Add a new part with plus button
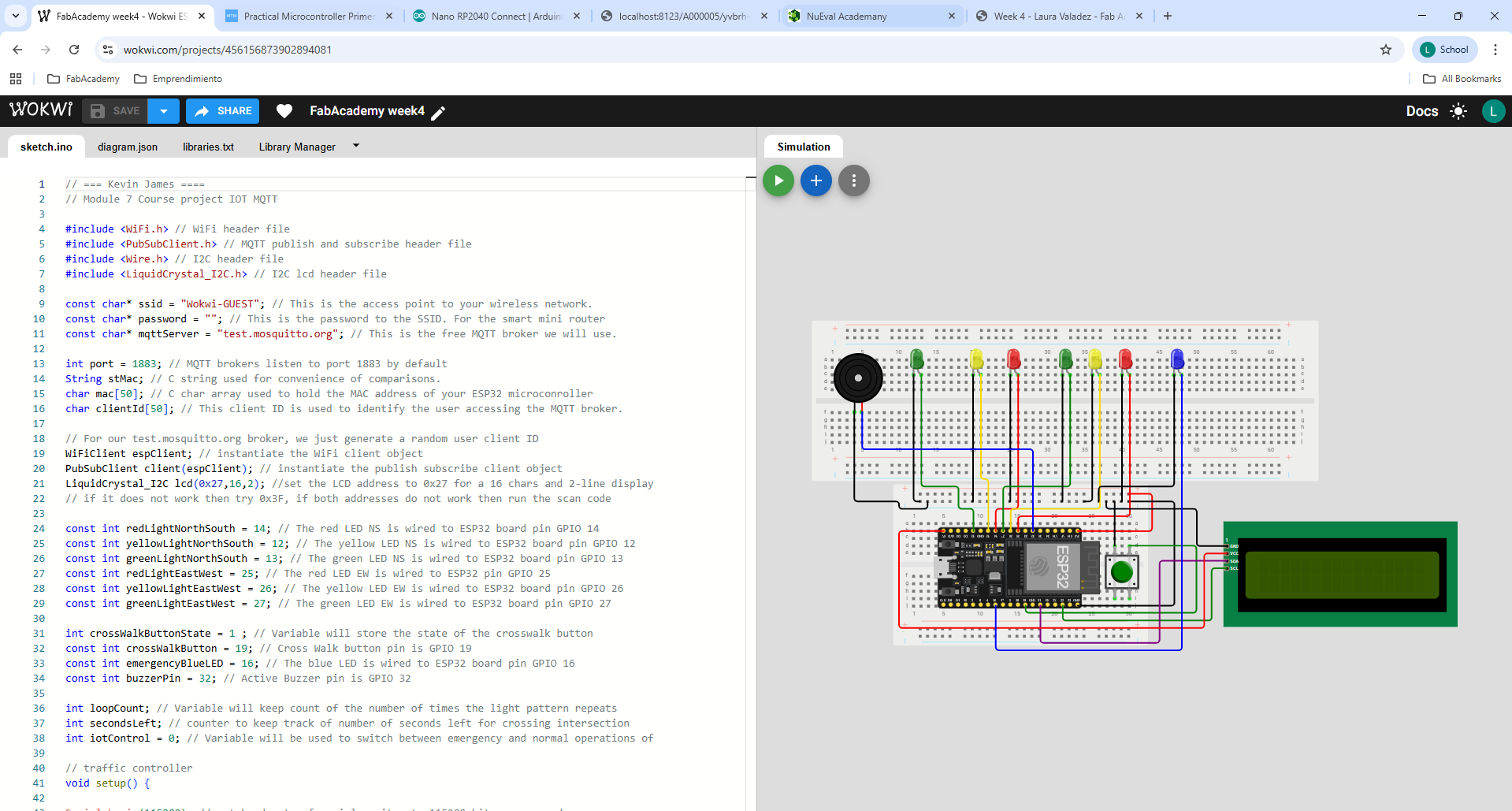Image resolution: width=1512 pixels, height=811 pixels. pos(816,180)
